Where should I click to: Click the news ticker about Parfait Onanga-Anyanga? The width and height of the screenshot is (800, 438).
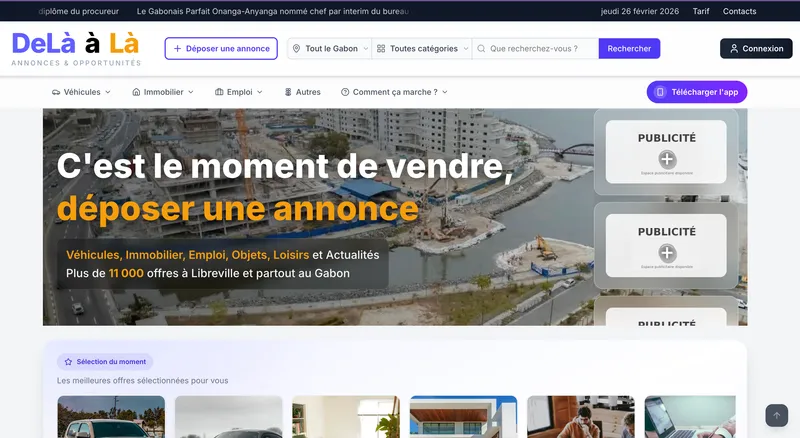[x=273, y=11]
